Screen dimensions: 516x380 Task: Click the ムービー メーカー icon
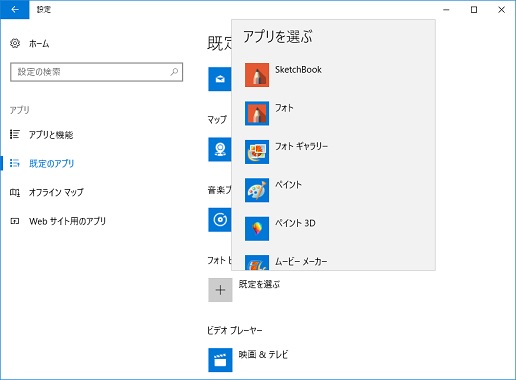257,263
